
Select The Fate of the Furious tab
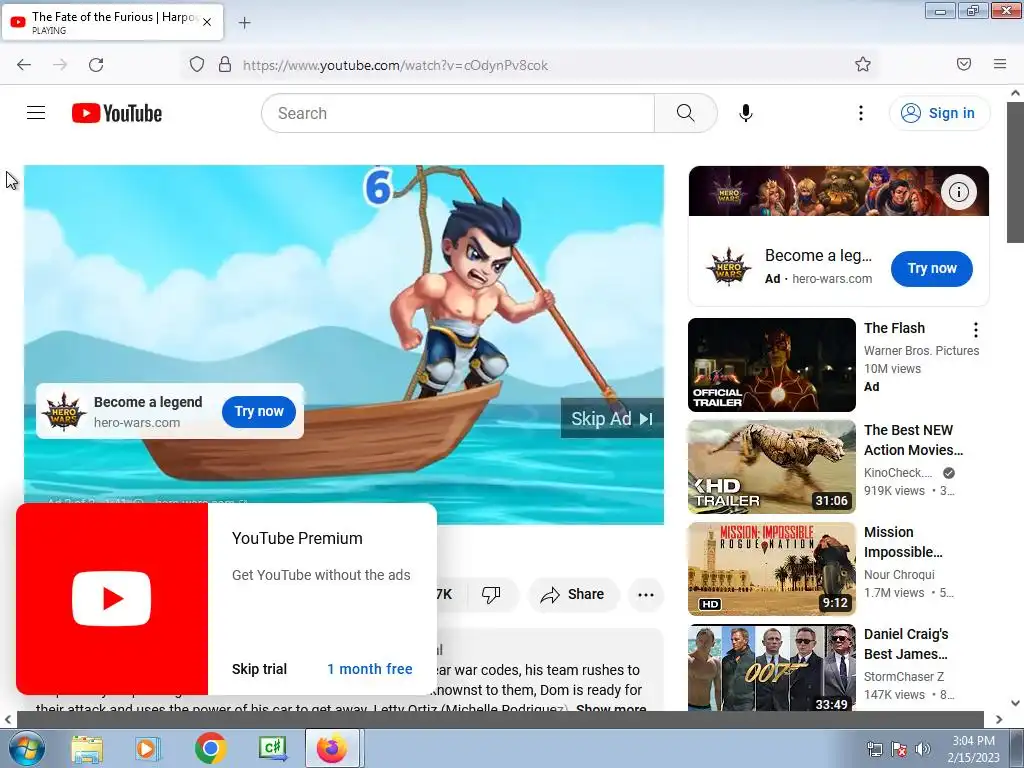coord(112,22)
